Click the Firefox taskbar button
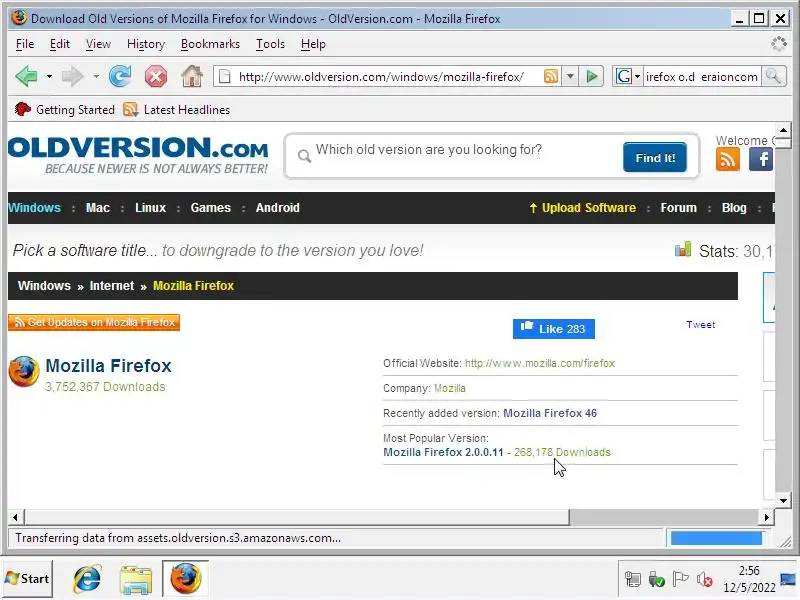Screen dimensions: 800x600 click(186, 579)
